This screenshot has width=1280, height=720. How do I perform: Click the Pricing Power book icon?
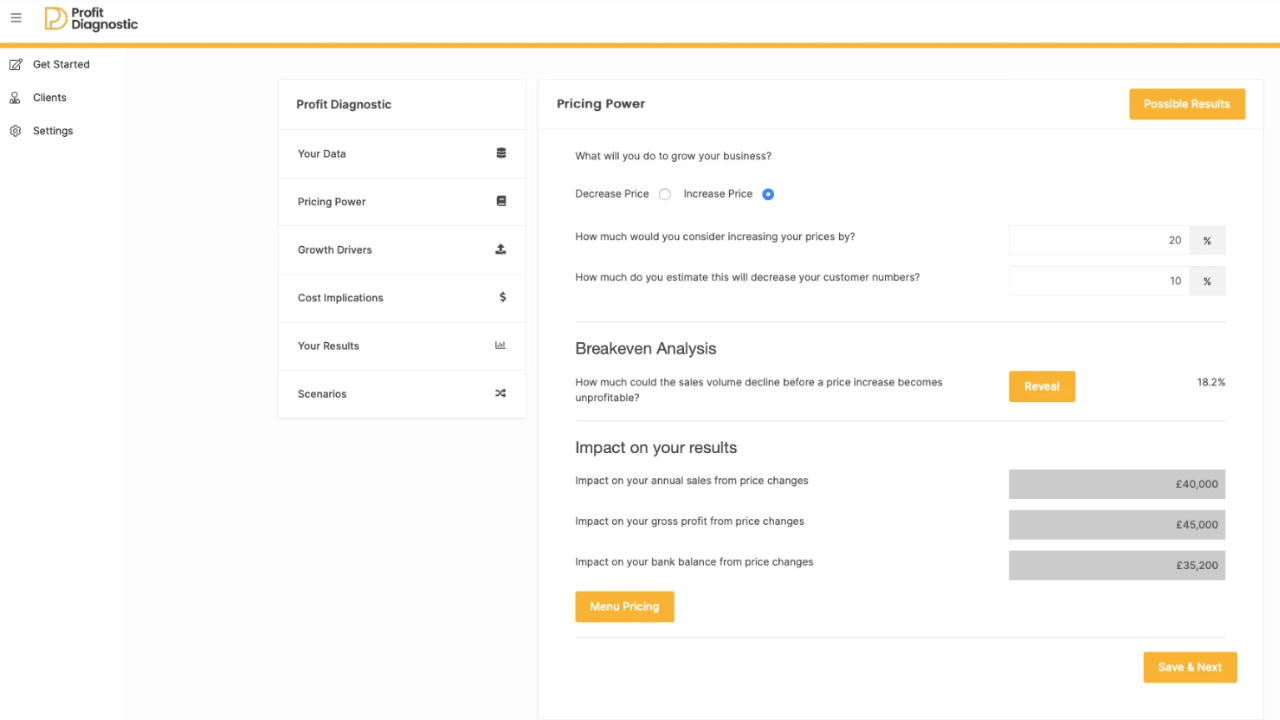coord(501,201)
